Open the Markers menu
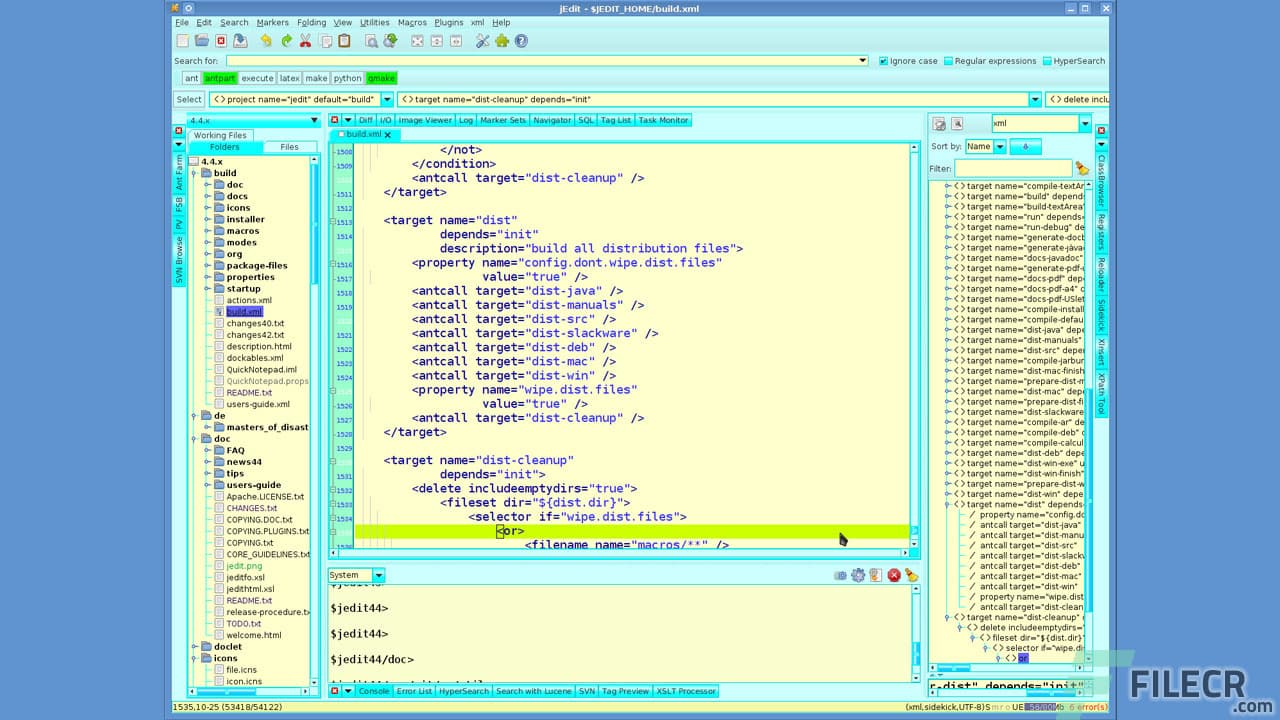 click(270, 22)
